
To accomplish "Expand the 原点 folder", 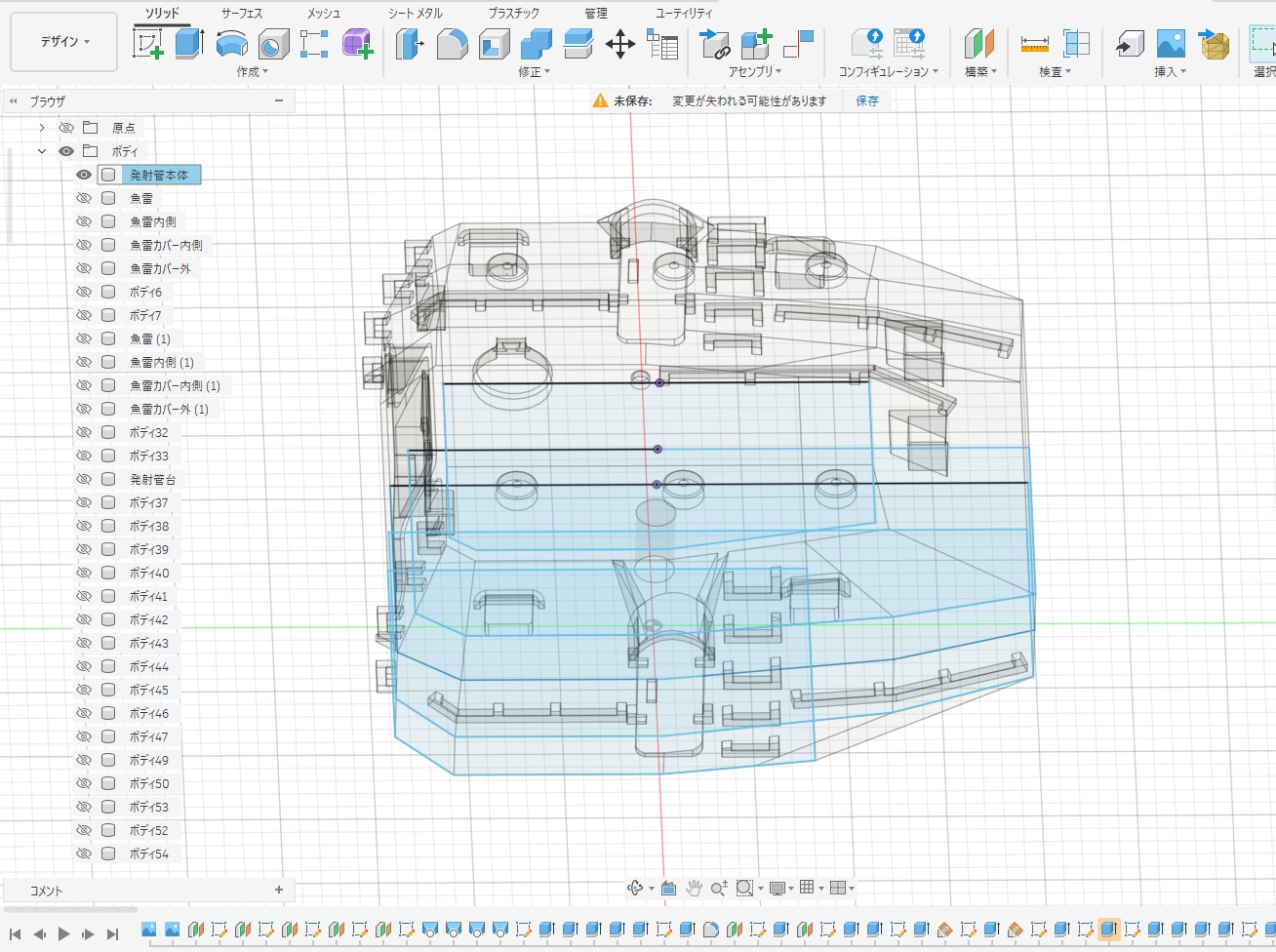I will tap(42, 128).
